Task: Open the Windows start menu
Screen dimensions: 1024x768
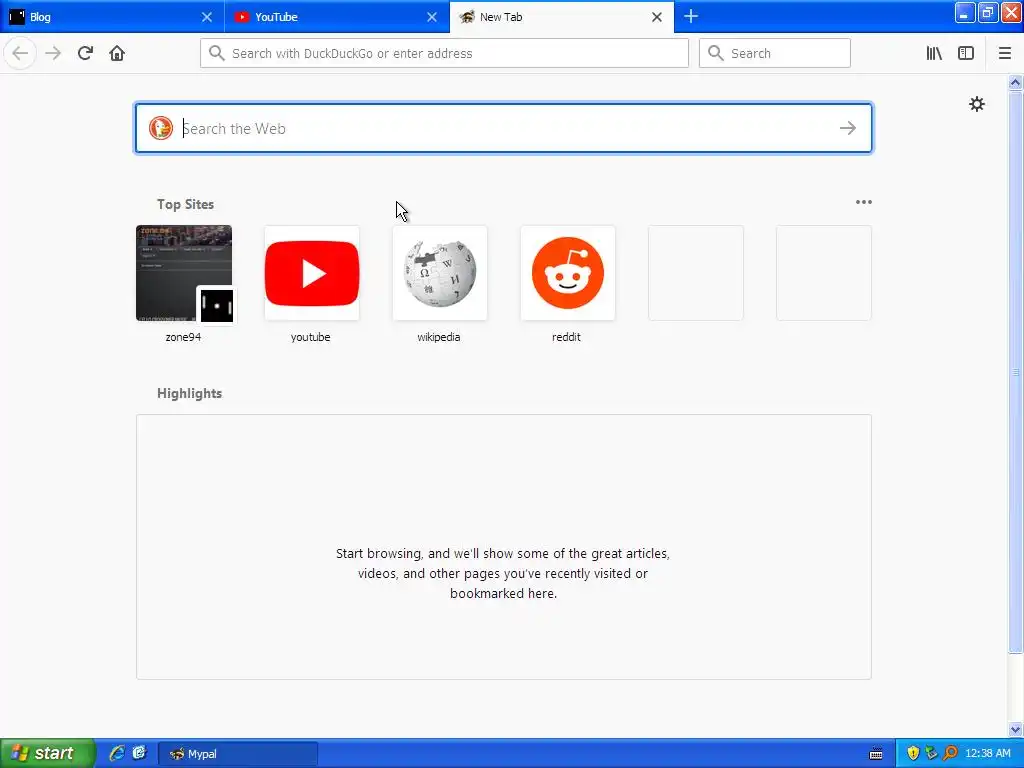Action: point(48,753)
